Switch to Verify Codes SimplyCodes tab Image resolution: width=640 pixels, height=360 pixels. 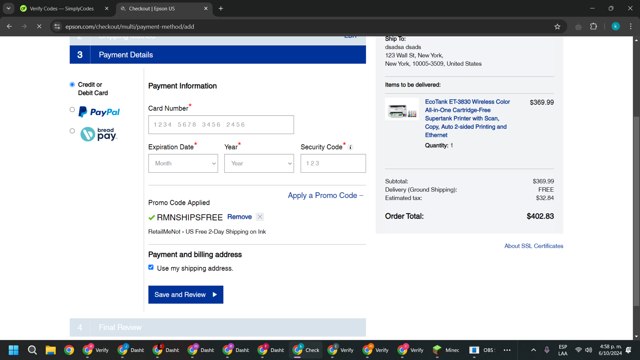(x=61, y=9)
